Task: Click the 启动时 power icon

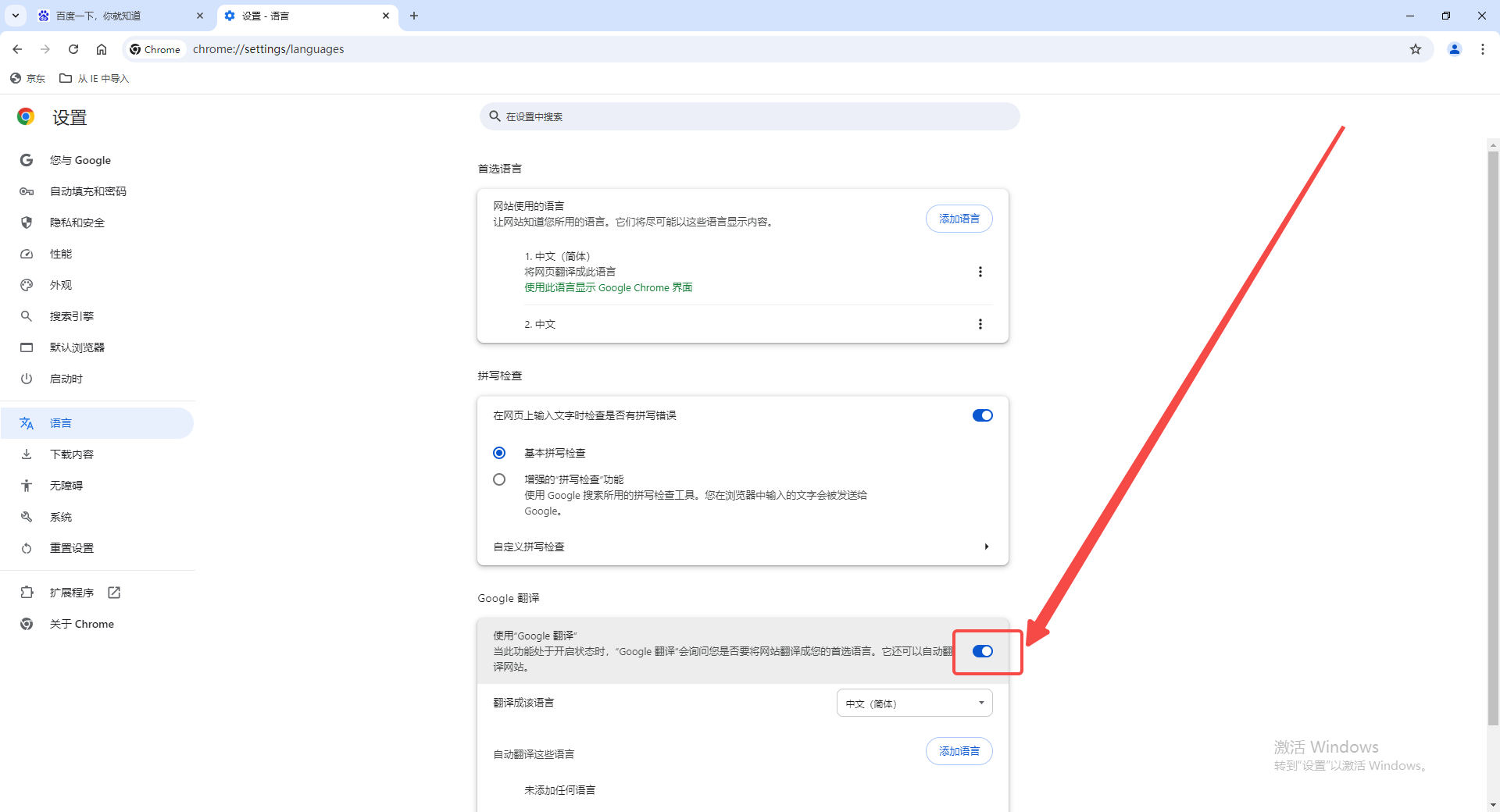Action: [27, 379]
